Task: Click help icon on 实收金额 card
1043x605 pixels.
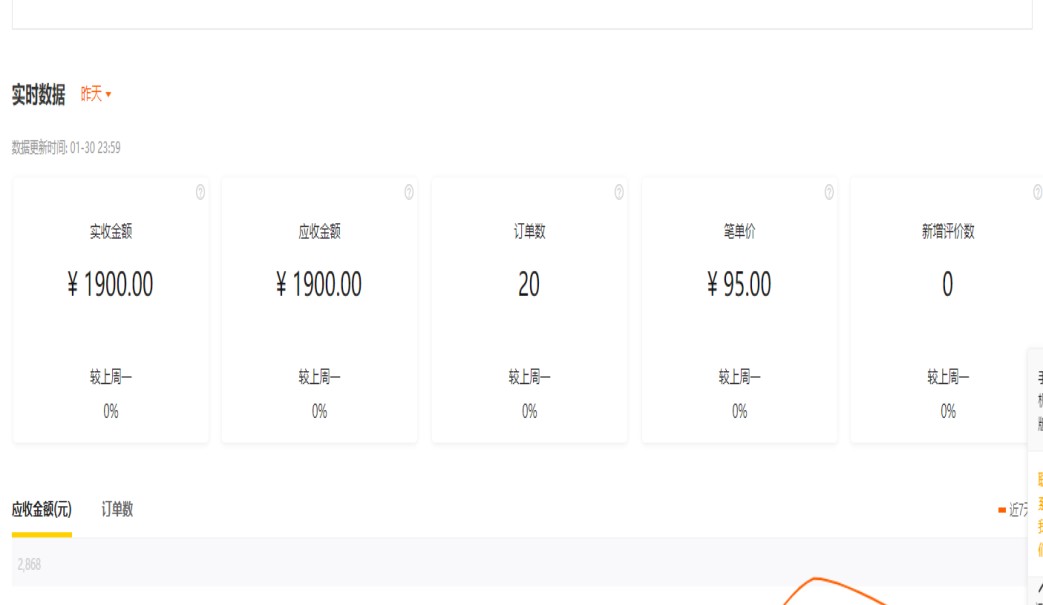Action: [200, 192]
